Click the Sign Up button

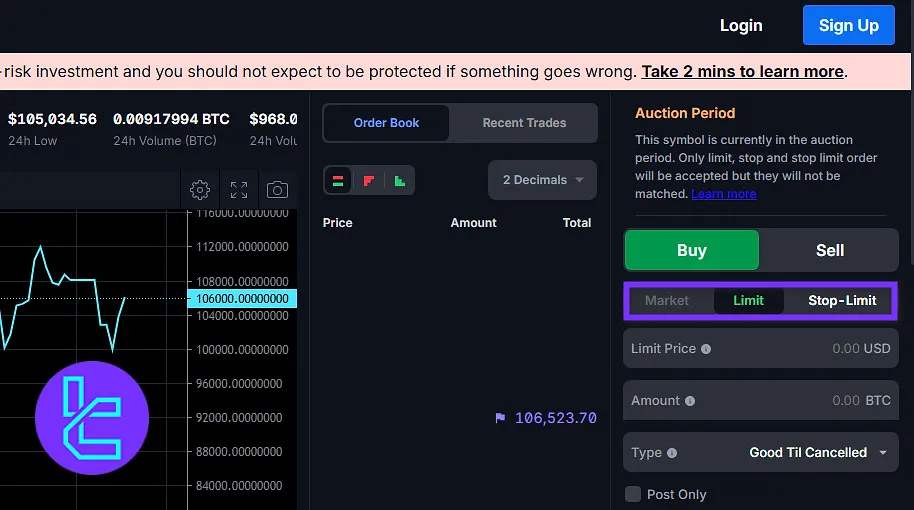tap(848, 26)
